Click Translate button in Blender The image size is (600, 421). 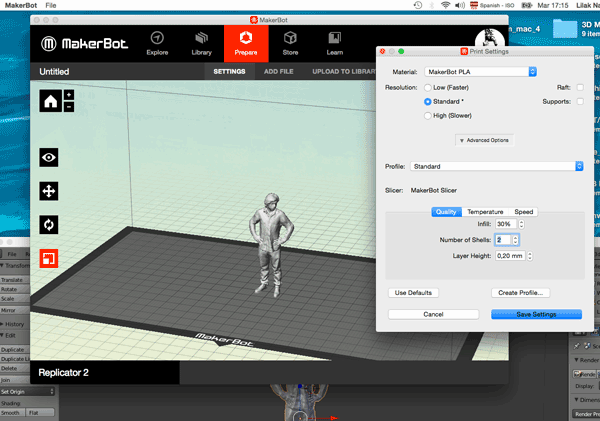click(x=14, y=280)
